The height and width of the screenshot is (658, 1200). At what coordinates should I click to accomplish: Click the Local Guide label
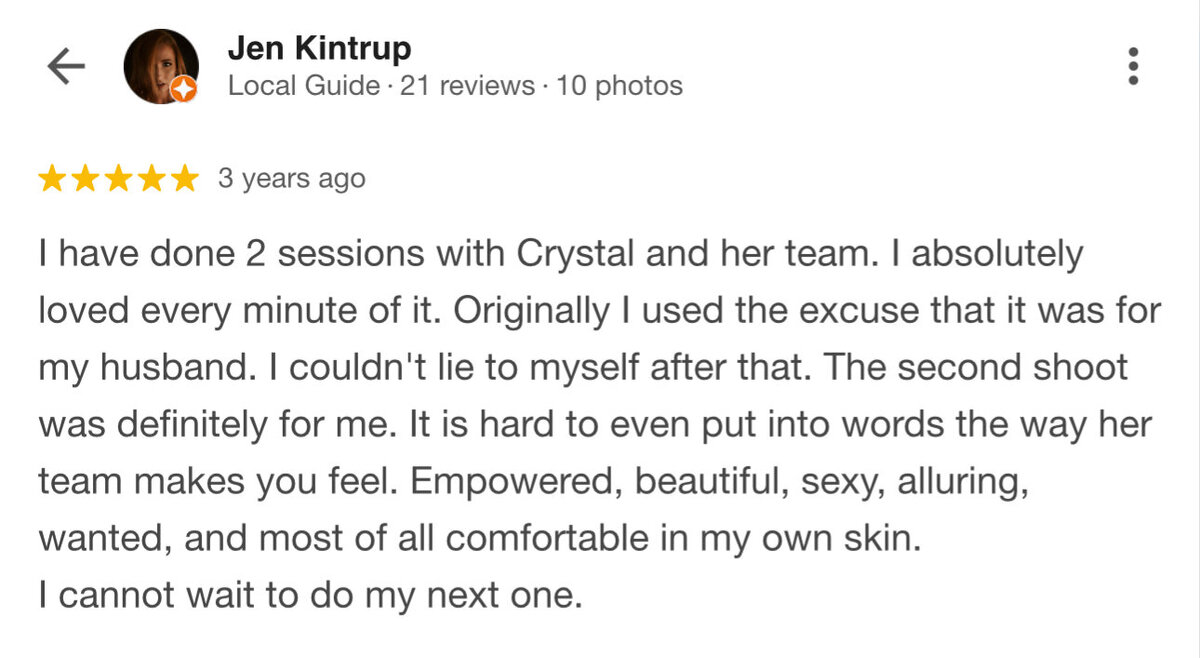click(304, 86)
